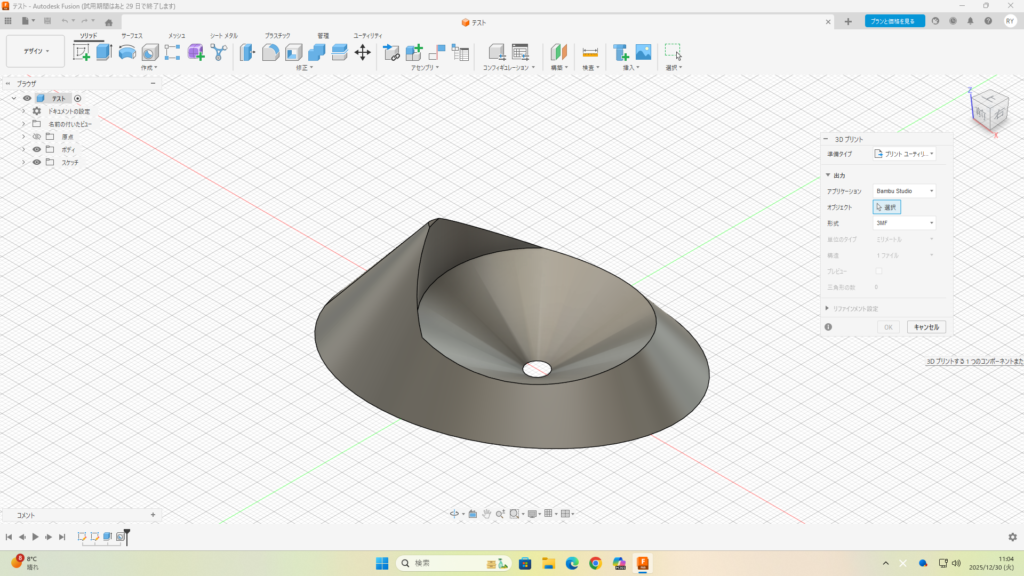Click the Press Pull modify icon
This screenshot has height=576, width=1024.
[247, 52]
